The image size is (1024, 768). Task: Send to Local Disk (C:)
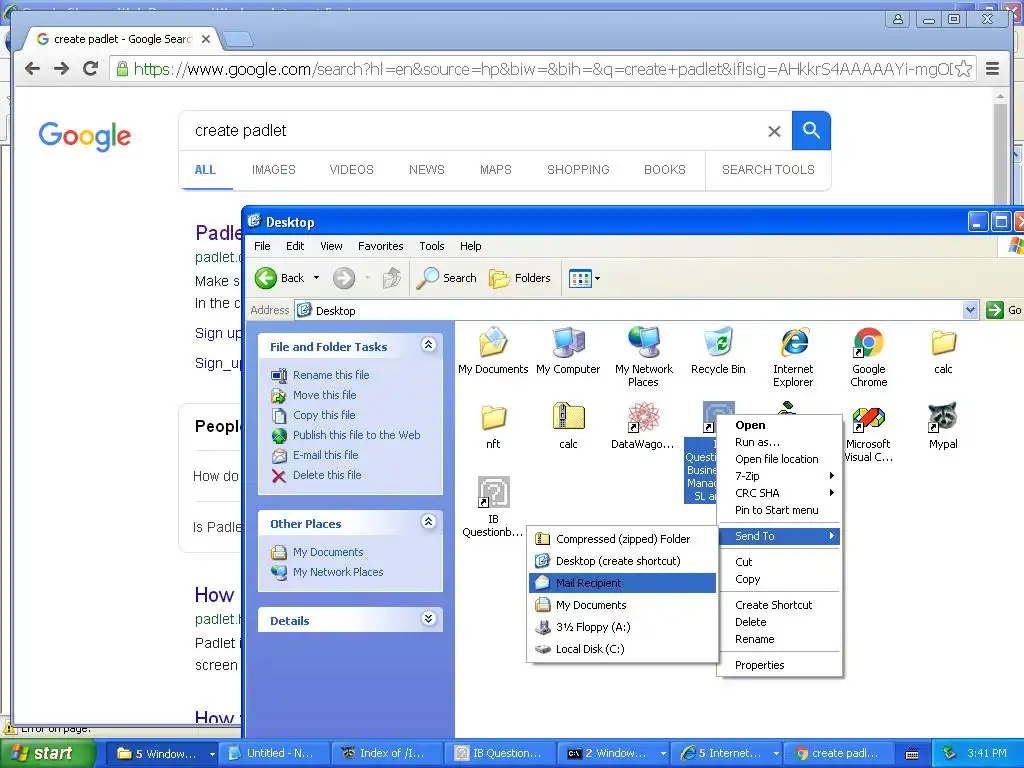pyautogui.click(x=622, y=649)
